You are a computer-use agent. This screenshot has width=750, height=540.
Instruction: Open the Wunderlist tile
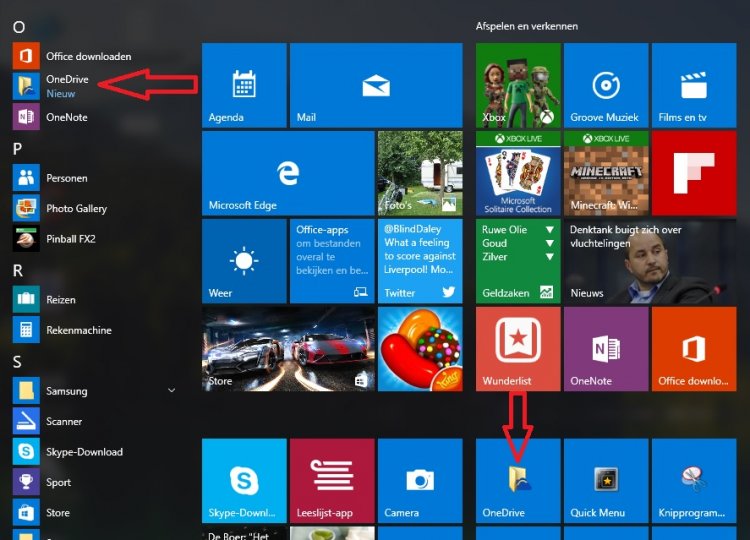[517, 348]
